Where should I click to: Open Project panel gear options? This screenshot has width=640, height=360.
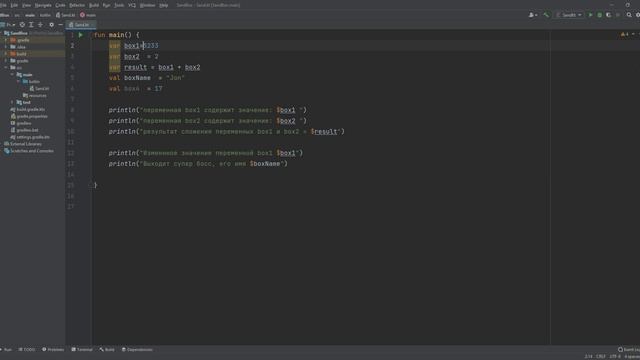click(51, 25)
